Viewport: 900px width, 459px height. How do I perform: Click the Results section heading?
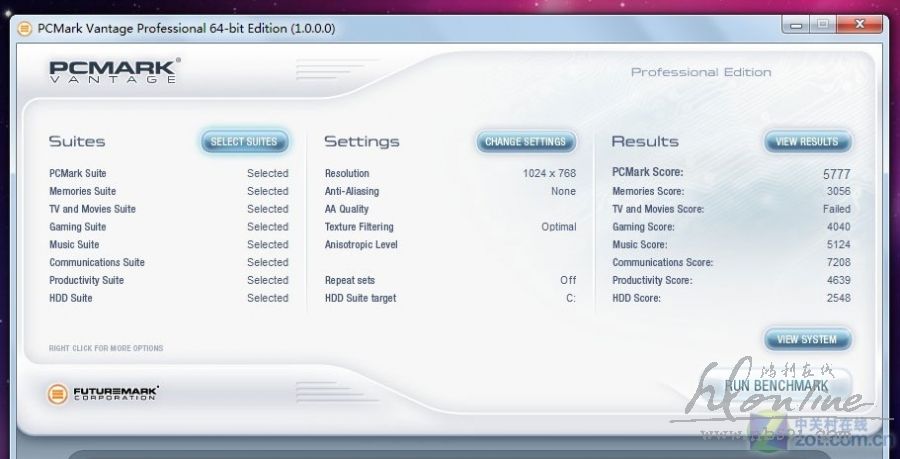pos(645,141)
